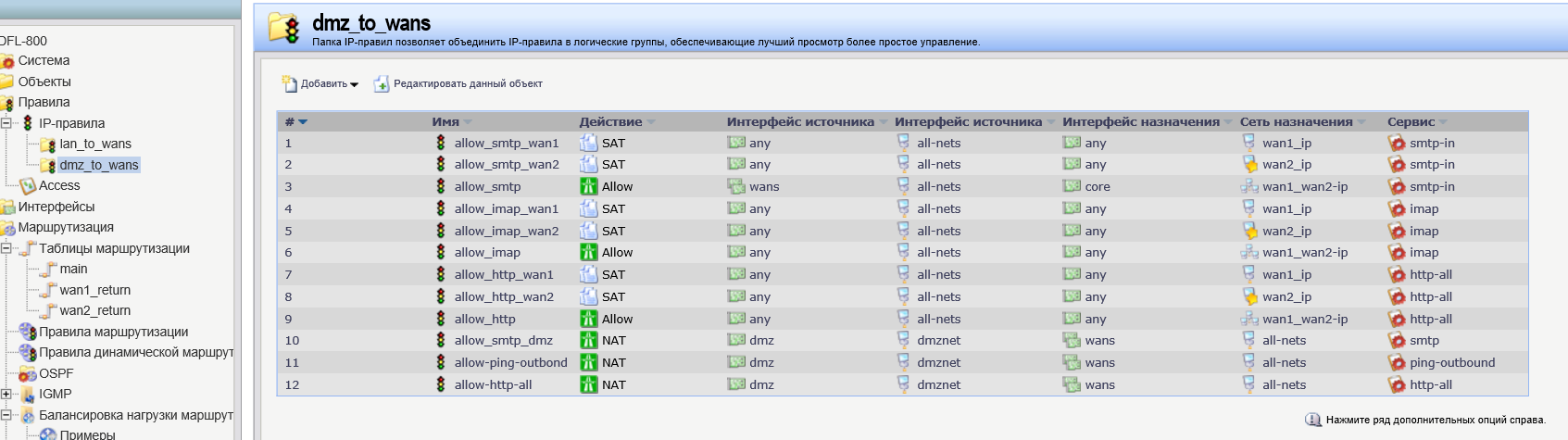Click traffic light icon of allow_imap
This screenshot has width=1568, height=440.
[x=441, y=252]
